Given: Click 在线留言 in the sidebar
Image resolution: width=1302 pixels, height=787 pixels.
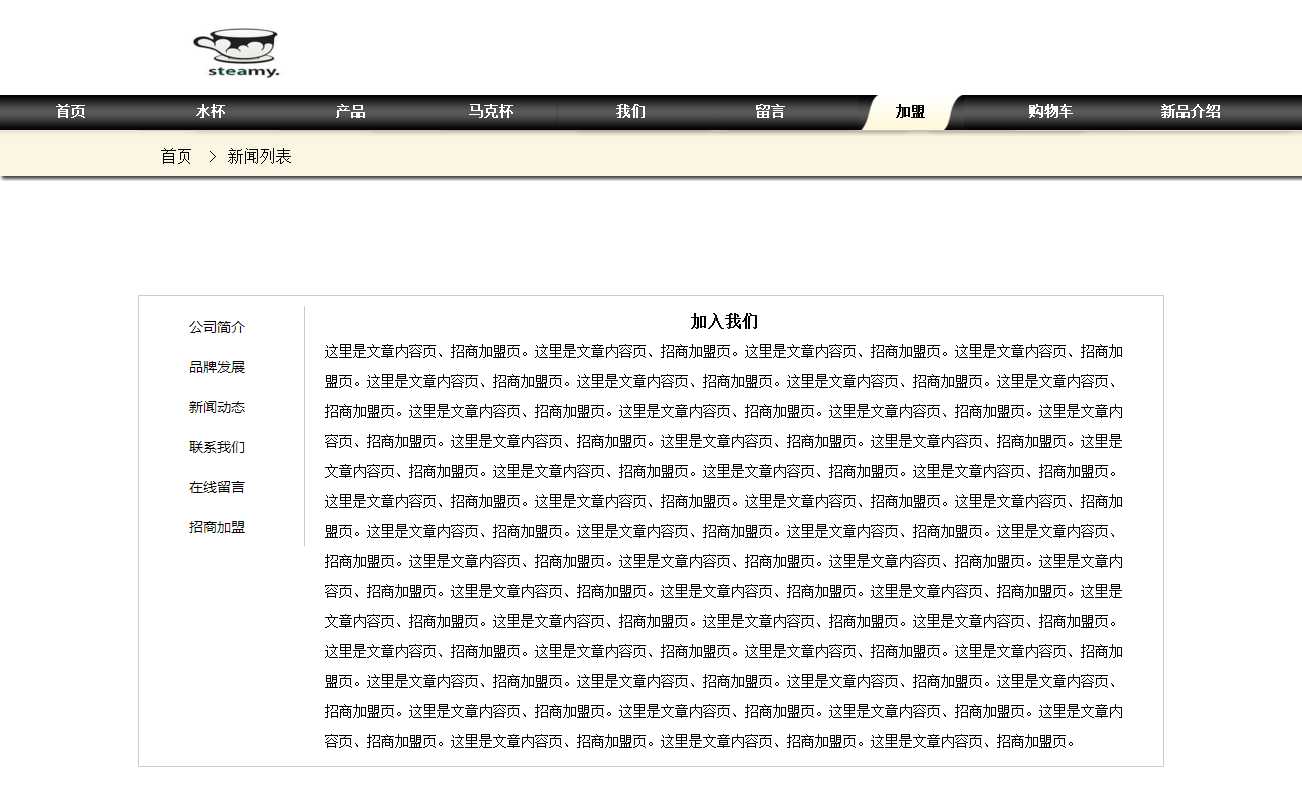Looking at the screenshot, I should 217,487.
